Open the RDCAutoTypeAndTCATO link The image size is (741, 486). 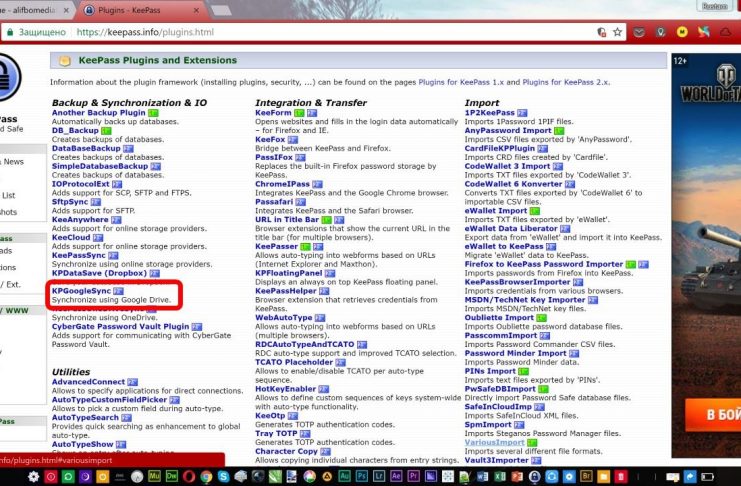[304, 345]
